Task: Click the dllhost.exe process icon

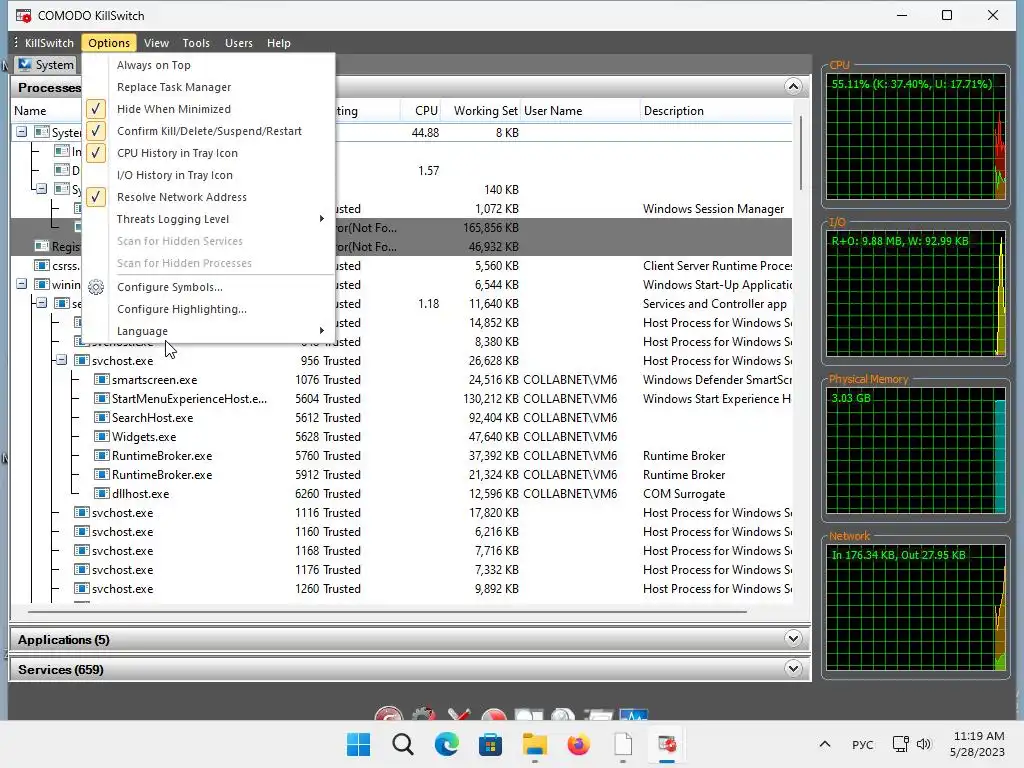Action: 101,493
